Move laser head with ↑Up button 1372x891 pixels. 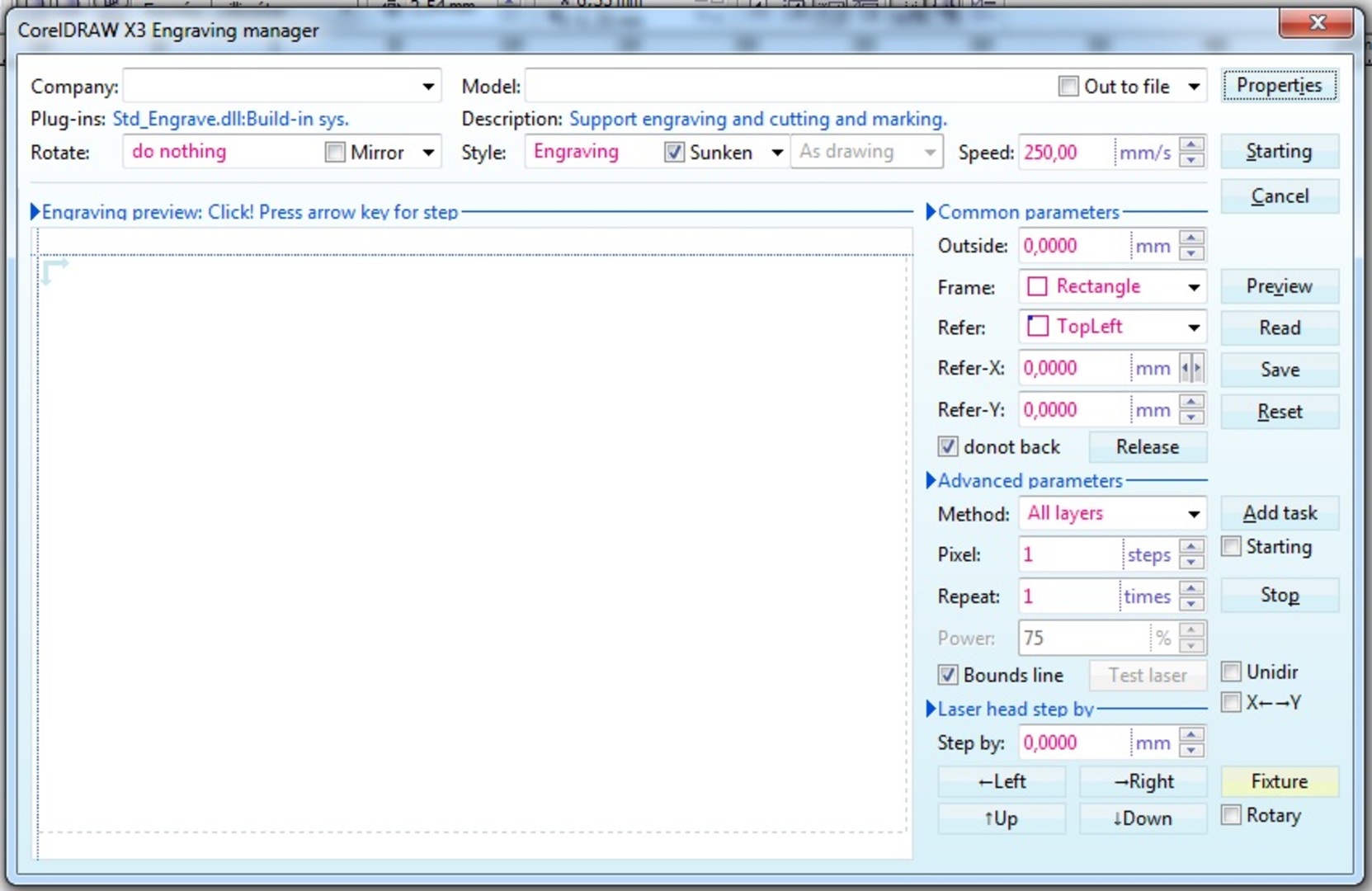coord(1002,818)
